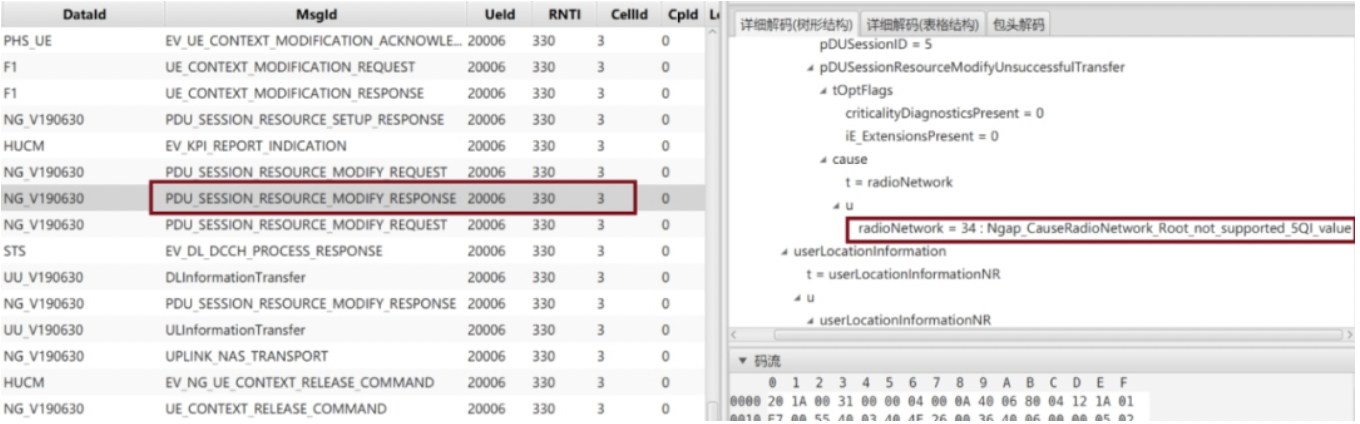The height and width of the screenshot is (424, 1360).
Task: Open the 详细解码(表格结构) tab
Action: 922,24
